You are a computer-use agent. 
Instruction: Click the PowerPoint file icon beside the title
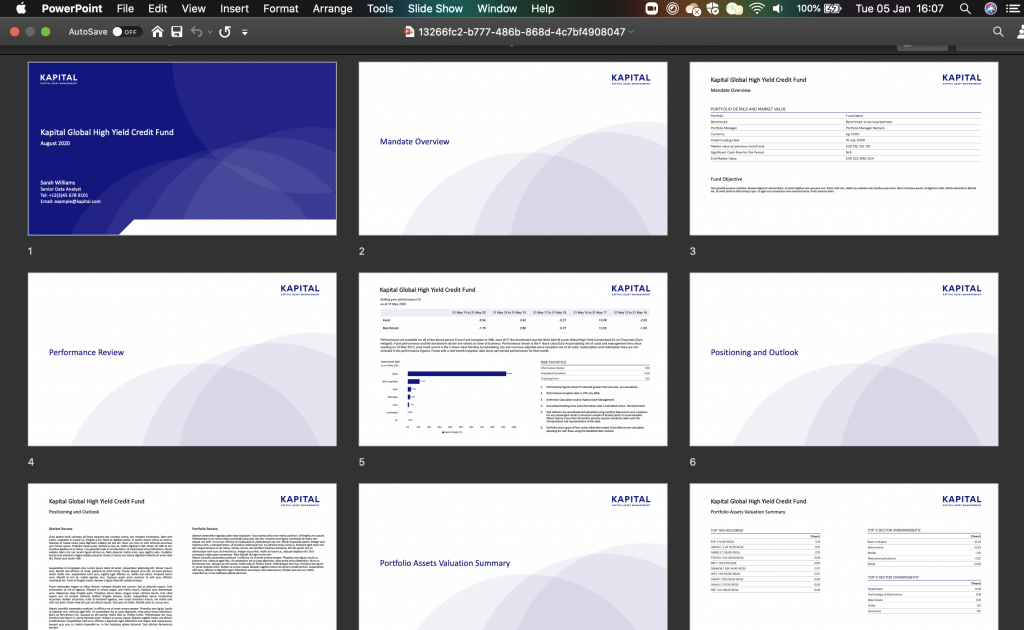(x=409, y=31)
